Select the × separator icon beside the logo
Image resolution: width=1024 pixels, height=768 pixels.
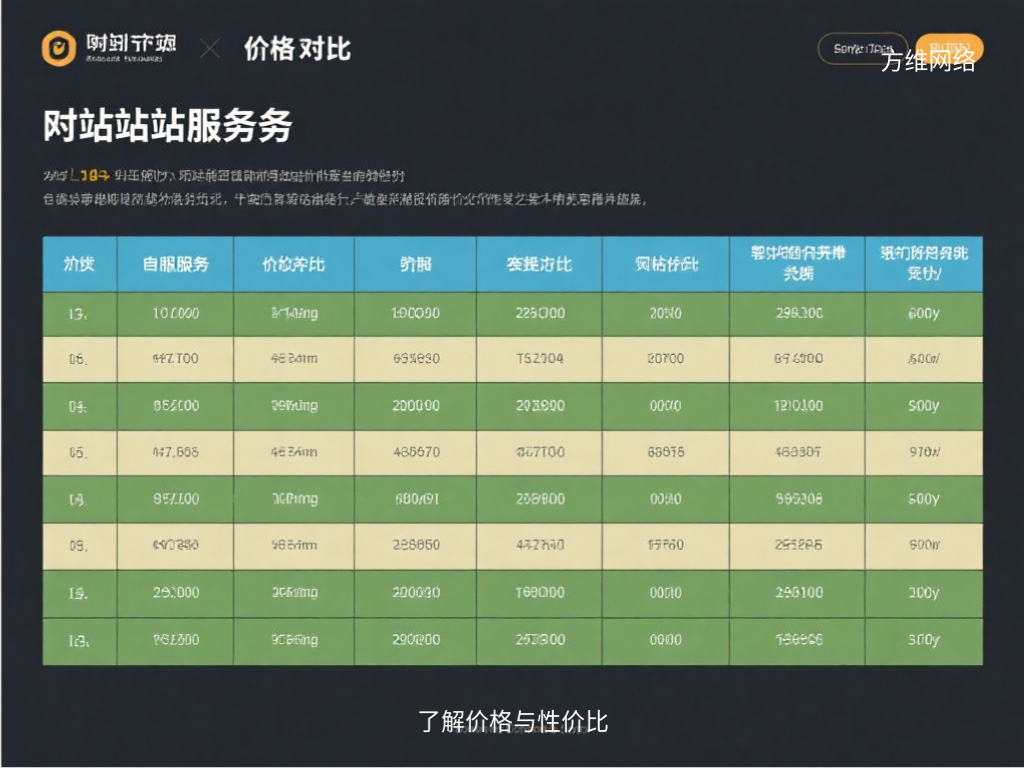[x=210, y=46]
